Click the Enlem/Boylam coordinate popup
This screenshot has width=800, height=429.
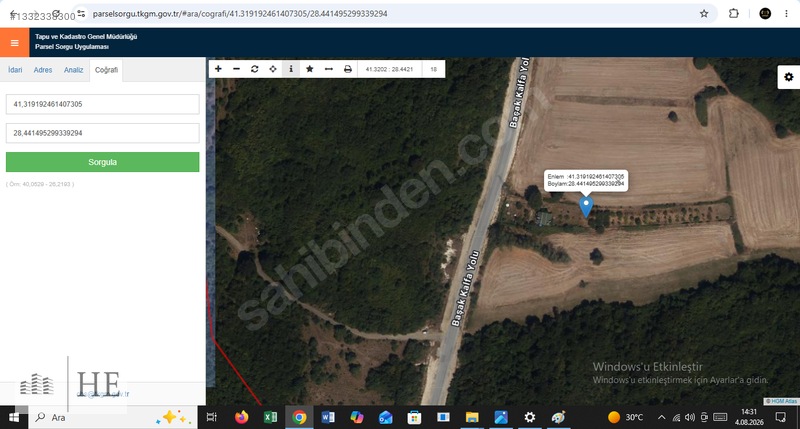pos(586,180)
